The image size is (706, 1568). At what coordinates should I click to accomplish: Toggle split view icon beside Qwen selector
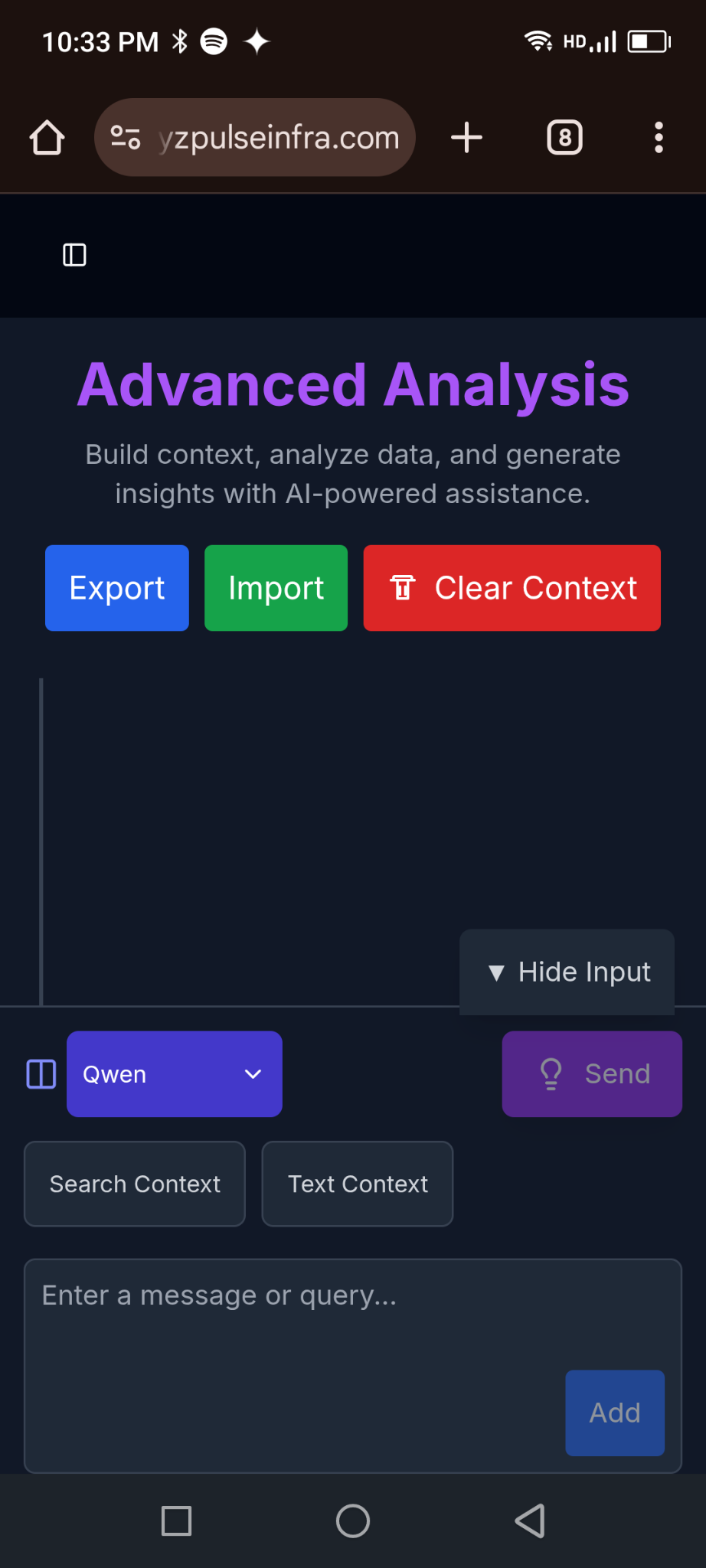(x=41, y=1074)
